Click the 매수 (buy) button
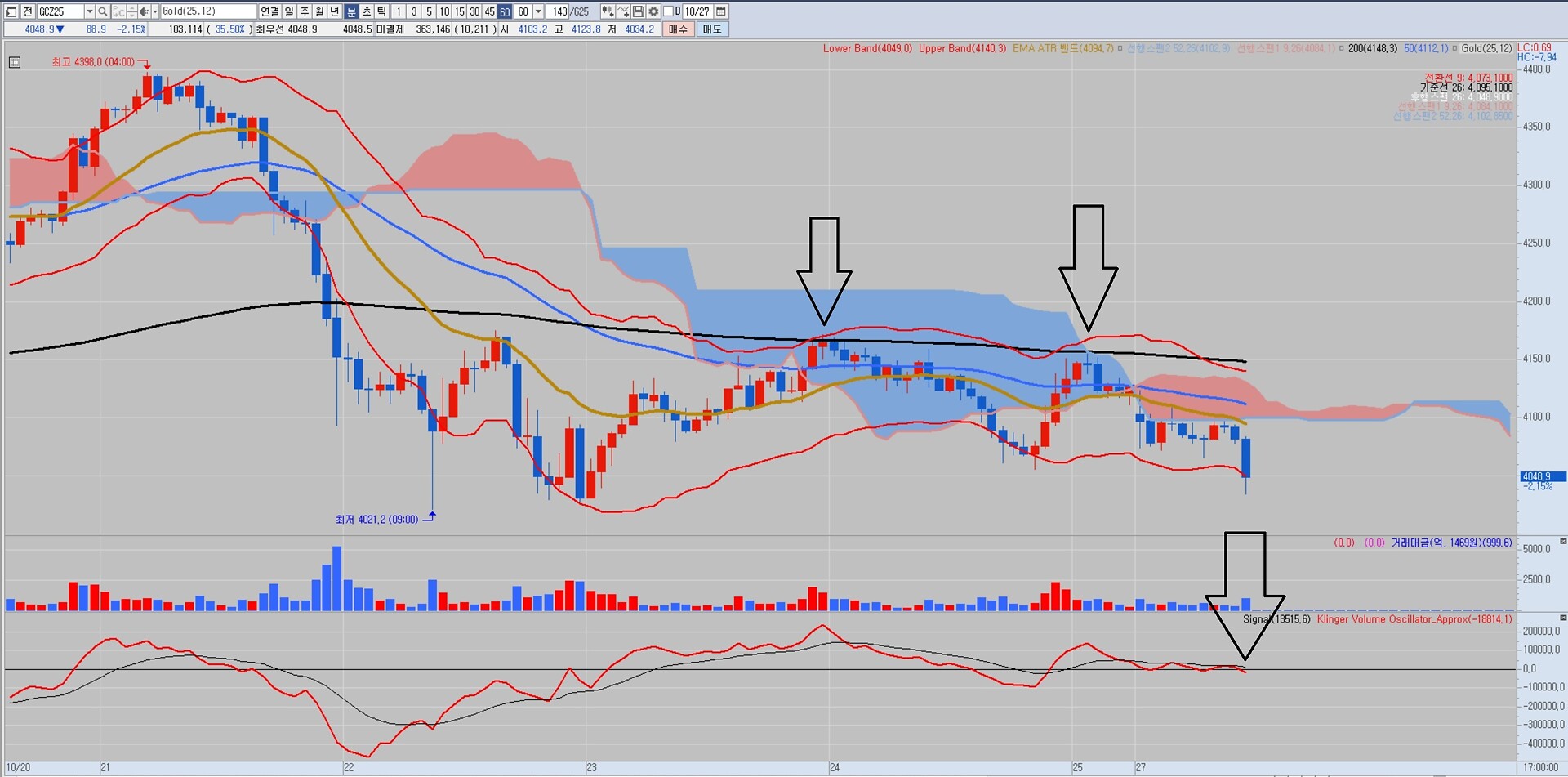Image resolution: width=1568 pixels, height=777 pixels. point(679,29)
